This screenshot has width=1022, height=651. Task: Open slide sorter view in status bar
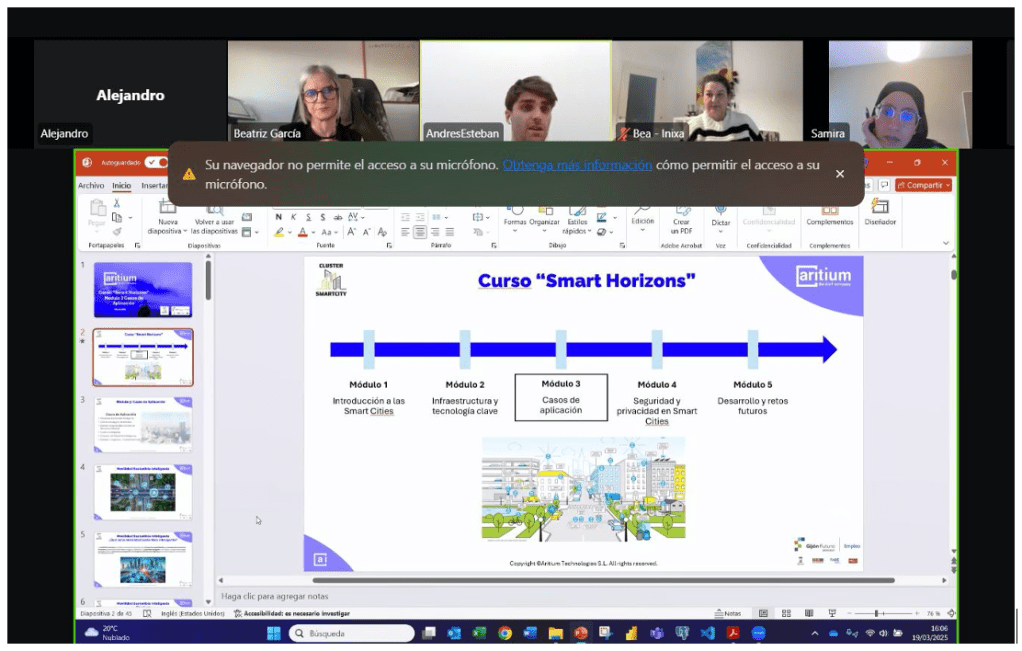[x=786, y=613]
